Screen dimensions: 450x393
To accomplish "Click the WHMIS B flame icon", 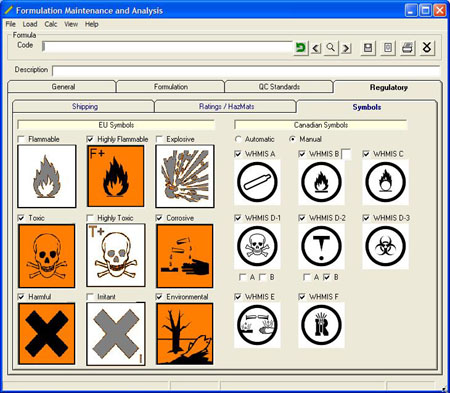I will pyautogui.click(x=321, y=182).
